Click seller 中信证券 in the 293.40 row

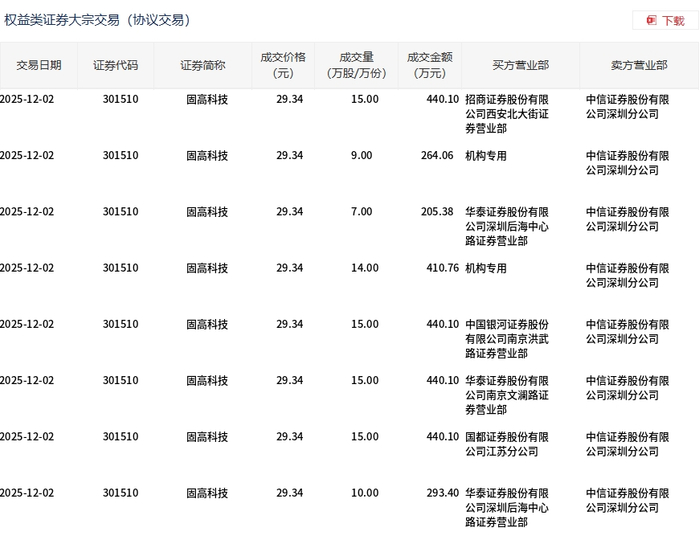point(627,500)
